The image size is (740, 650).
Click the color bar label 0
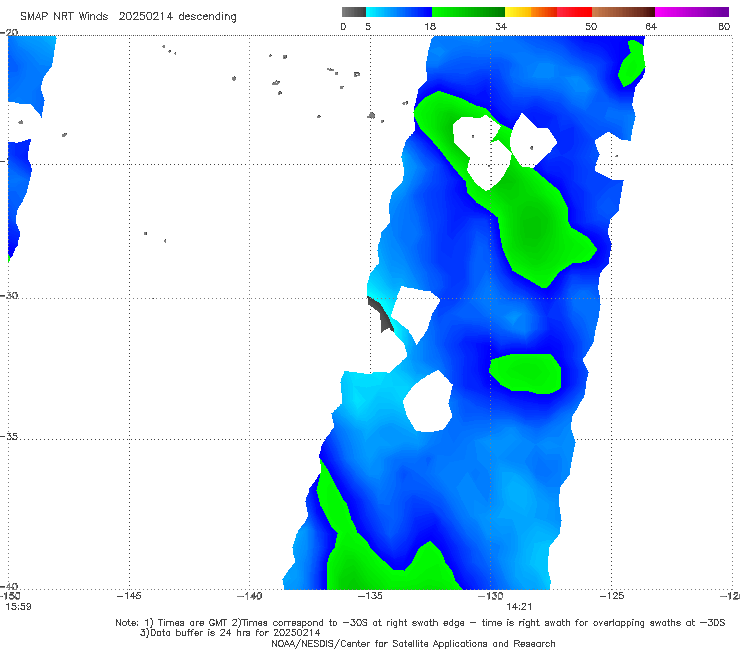[x=343, y=27]
